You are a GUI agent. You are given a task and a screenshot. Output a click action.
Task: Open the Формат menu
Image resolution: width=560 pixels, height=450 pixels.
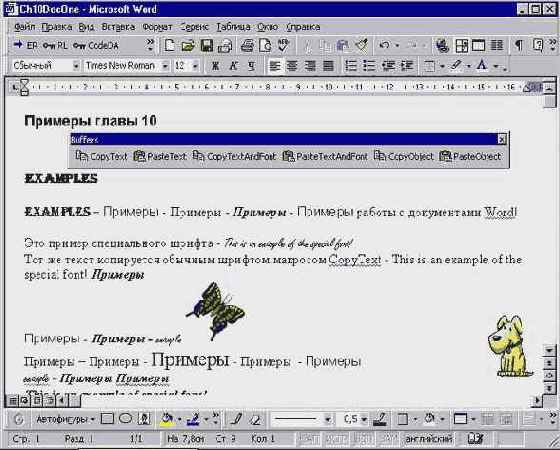[x=157, y=27]
